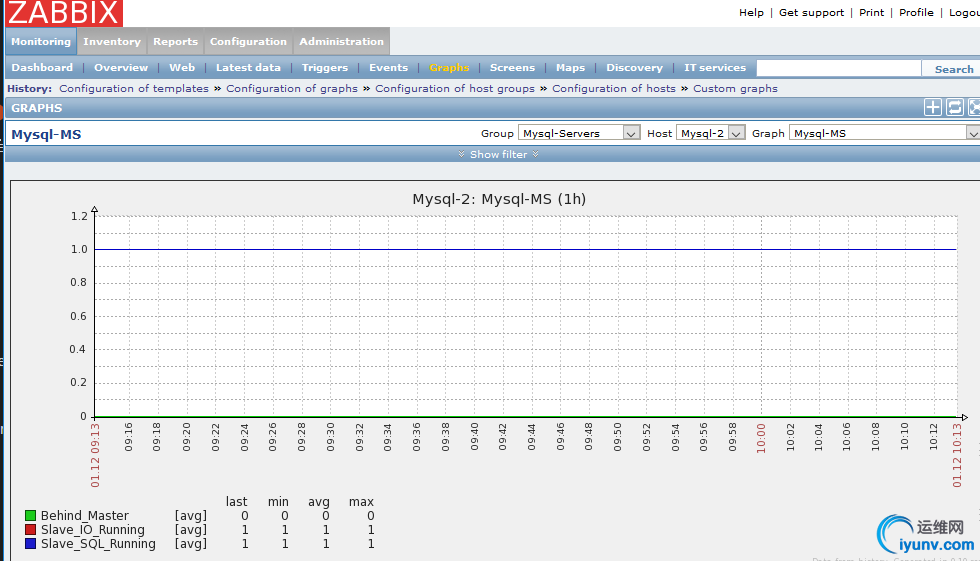Click the 09:30 time axis label

(331, 437)
